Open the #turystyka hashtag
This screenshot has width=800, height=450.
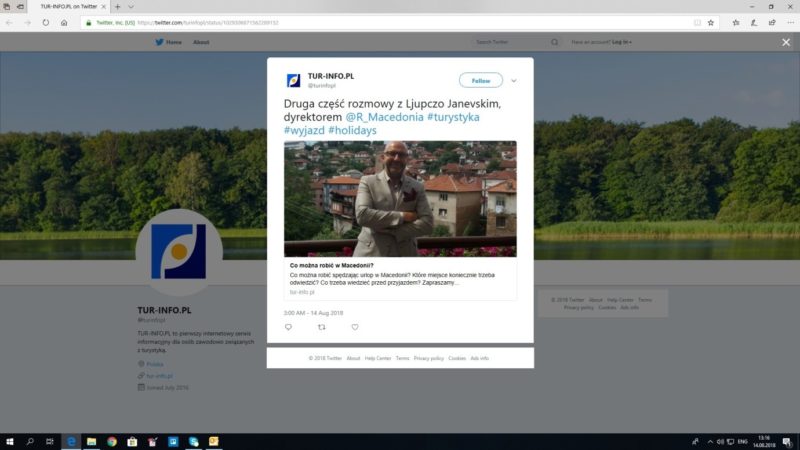(453, 117)
